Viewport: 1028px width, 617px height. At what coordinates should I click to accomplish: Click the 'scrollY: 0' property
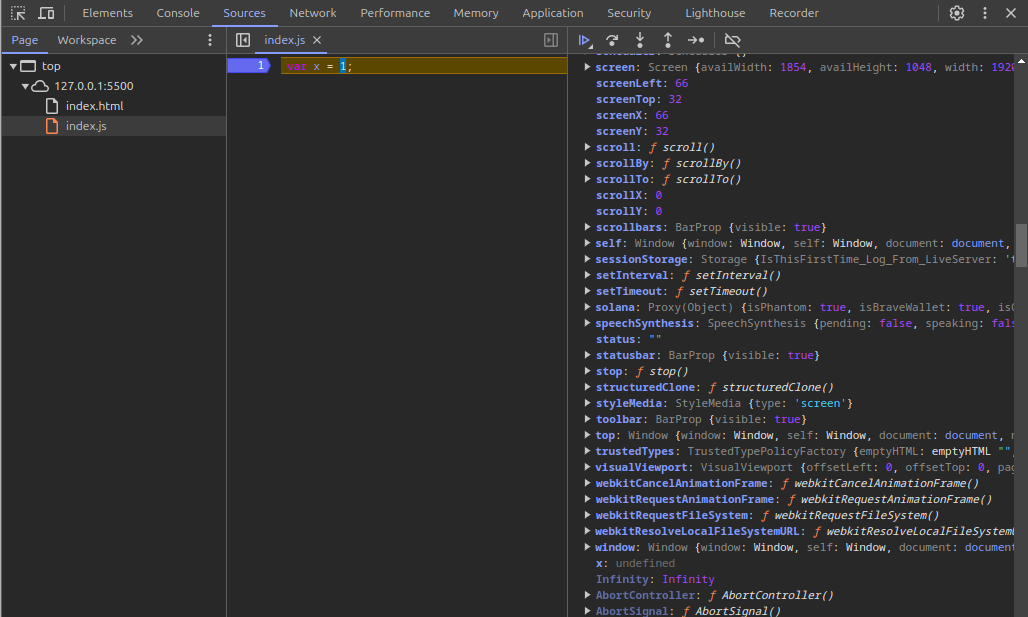(x=629, y=211)
